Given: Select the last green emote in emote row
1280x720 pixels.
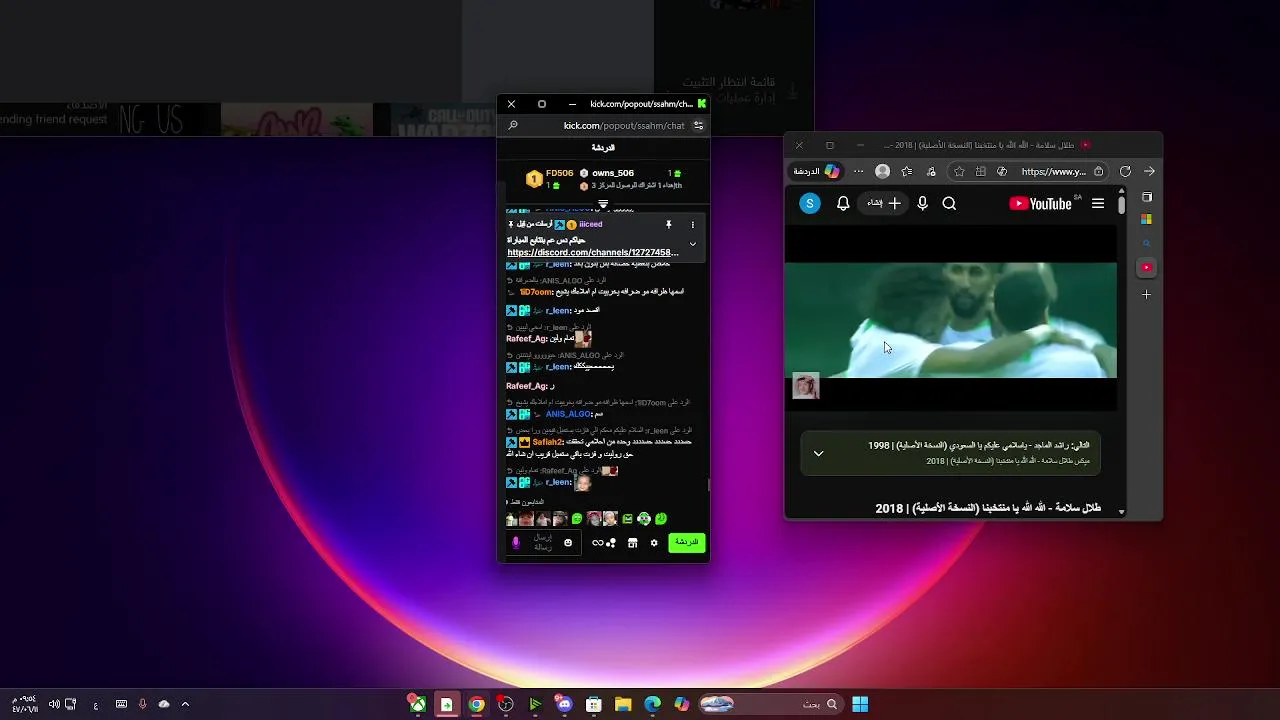Looking at the screenshot, I should [x=661, y=519].
